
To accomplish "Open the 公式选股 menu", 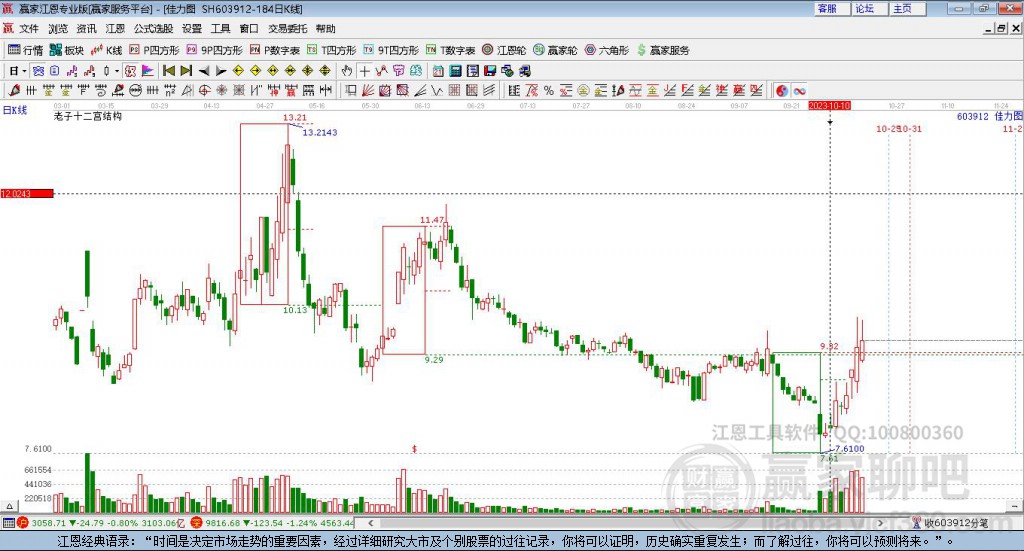I will click(153, 29).
